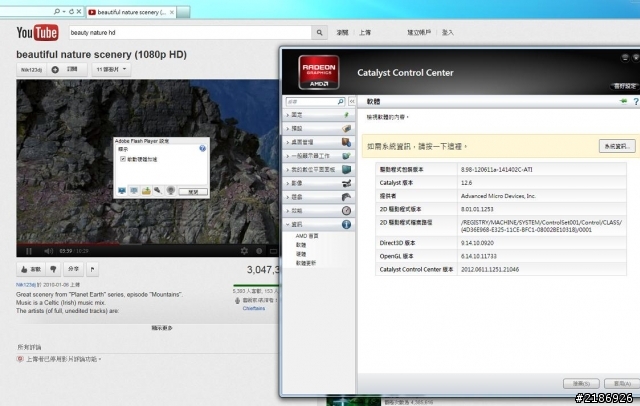Click the browser refresh button

point(71,12)
